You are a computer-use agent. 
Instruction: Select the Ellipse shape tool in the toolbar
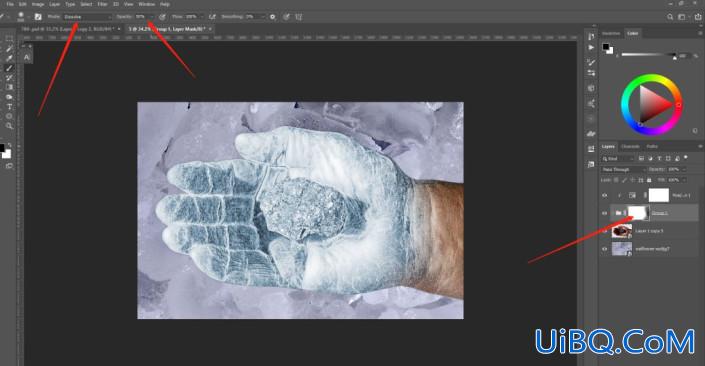(9, 116)
